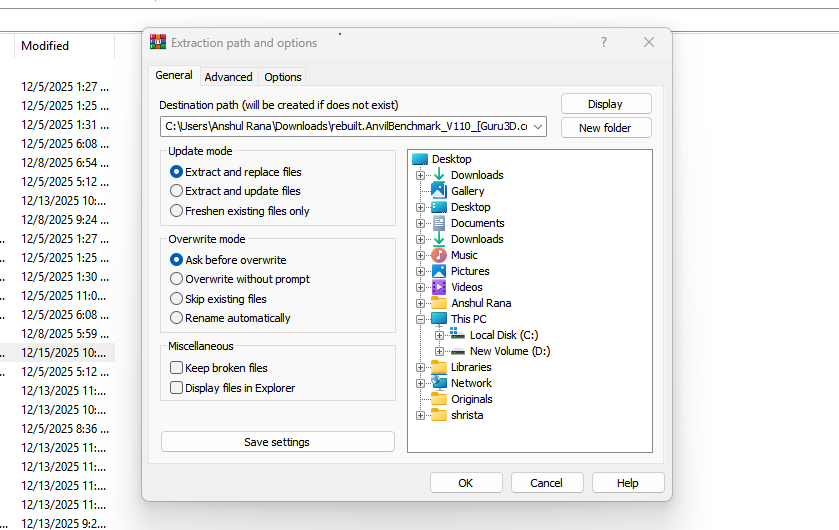Select Extract and replace files option

tap(176, 172)
